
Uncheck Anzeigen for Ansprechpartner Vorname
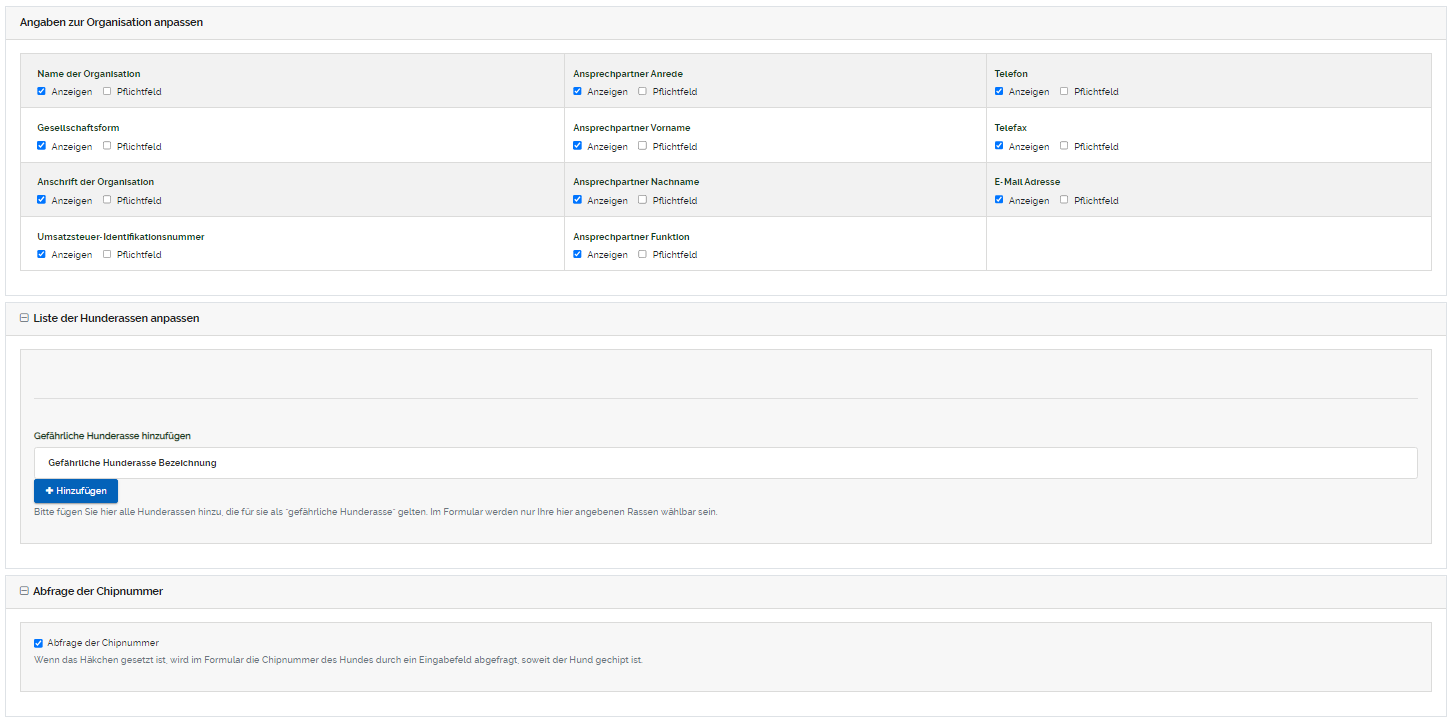click(578, 146)
